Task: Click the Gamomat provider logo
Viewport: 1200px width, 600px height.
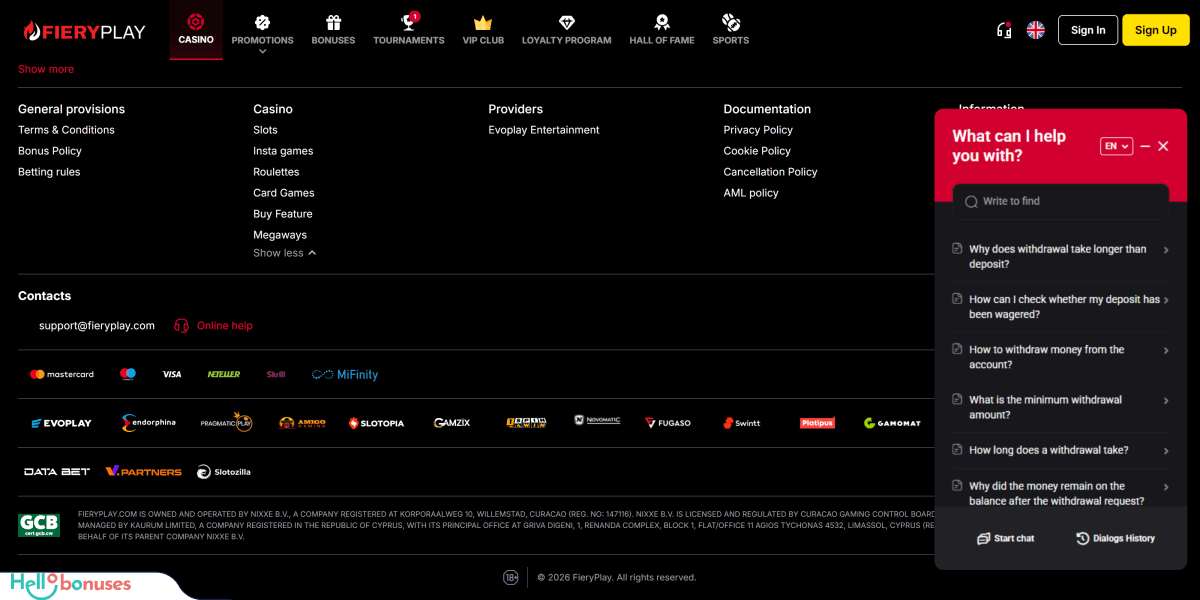Action: (x=892, y=423)
